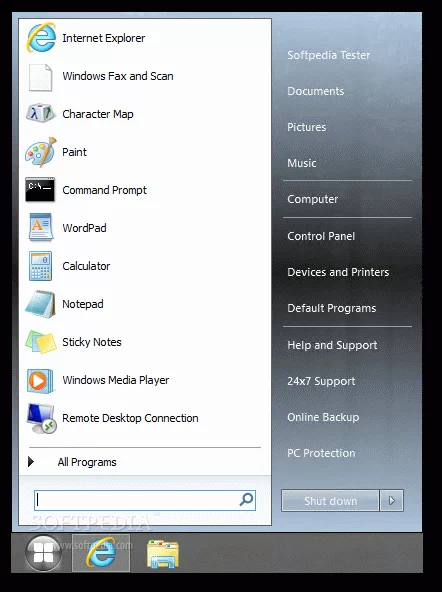The width and height of the screenshot is (442, 592).
Task: Launch Windows Media Player icon
Action: (40, 381)
